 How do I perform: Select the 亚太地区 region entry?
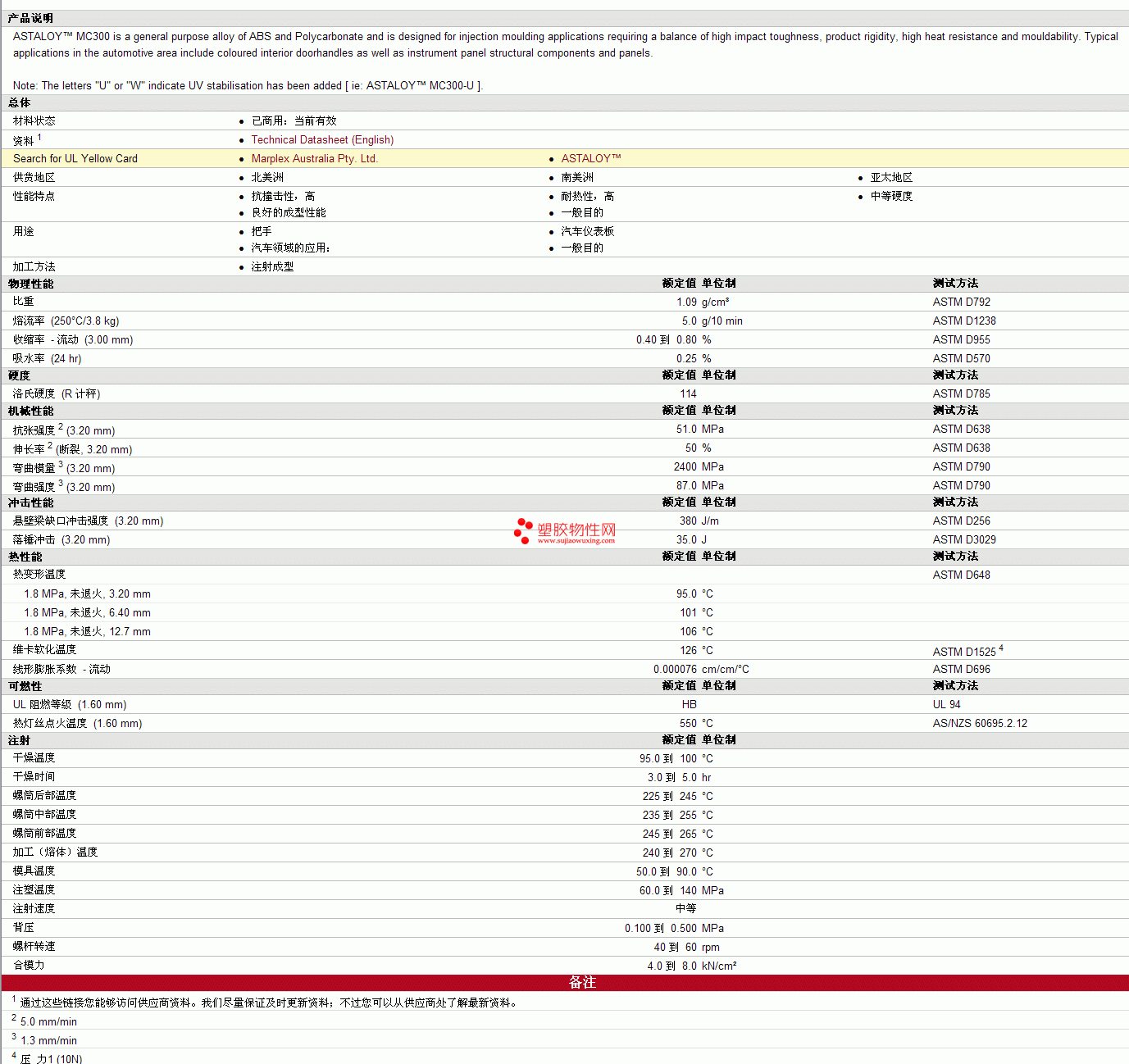click(891, 178)
